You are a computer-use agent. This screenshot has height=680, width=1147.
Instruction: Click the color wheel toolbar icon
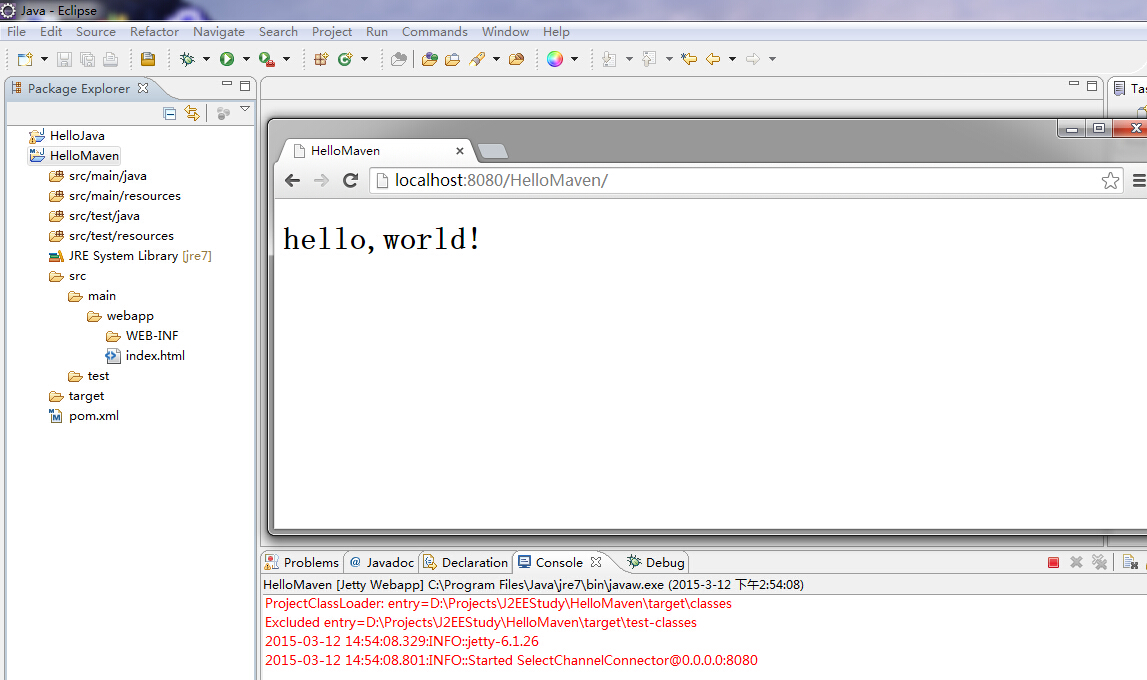click(x=555, y=59)
